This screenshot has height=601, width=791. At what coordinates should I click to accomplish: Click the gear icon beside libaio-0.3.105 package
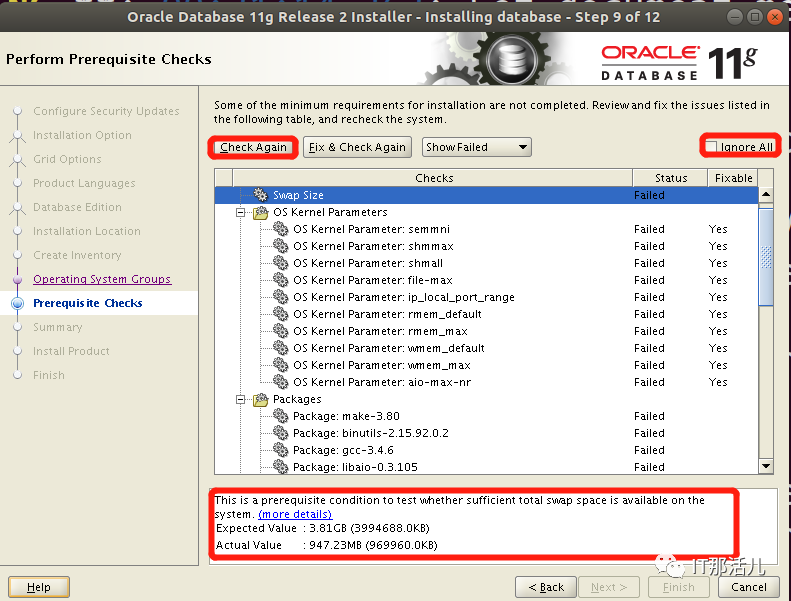coord(280,467)
